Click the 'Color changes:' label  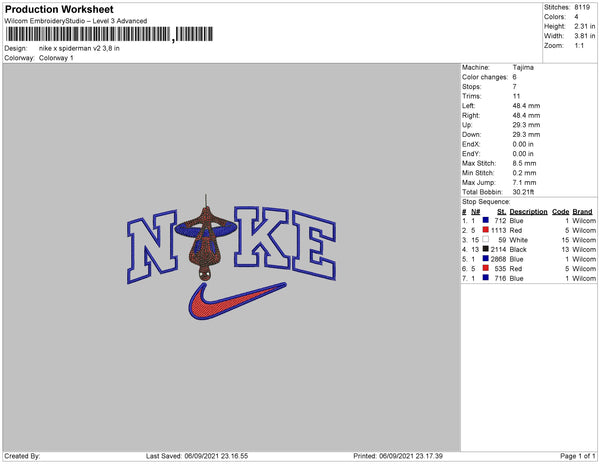pos(485,77)
